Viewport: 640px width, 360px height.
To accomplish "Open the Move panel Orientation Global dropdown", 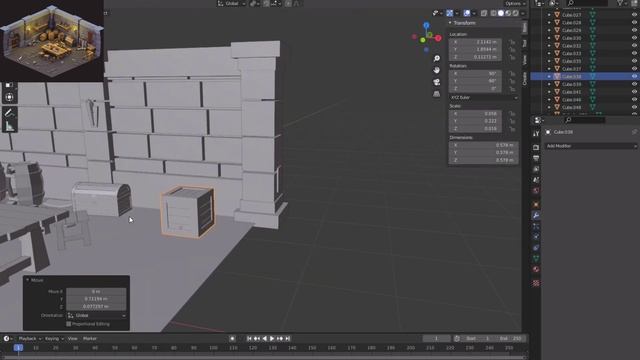I will pos(96,316).
